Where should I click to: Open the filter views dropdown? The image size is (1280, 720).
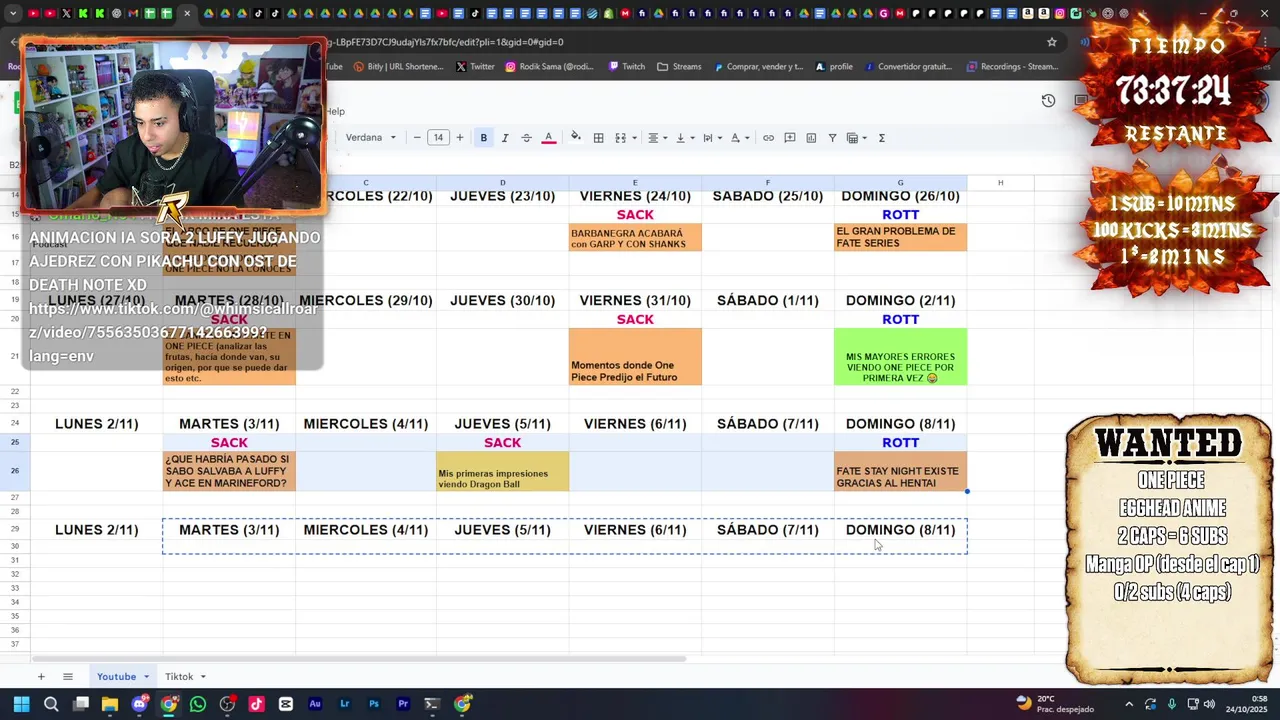point(857,138)
